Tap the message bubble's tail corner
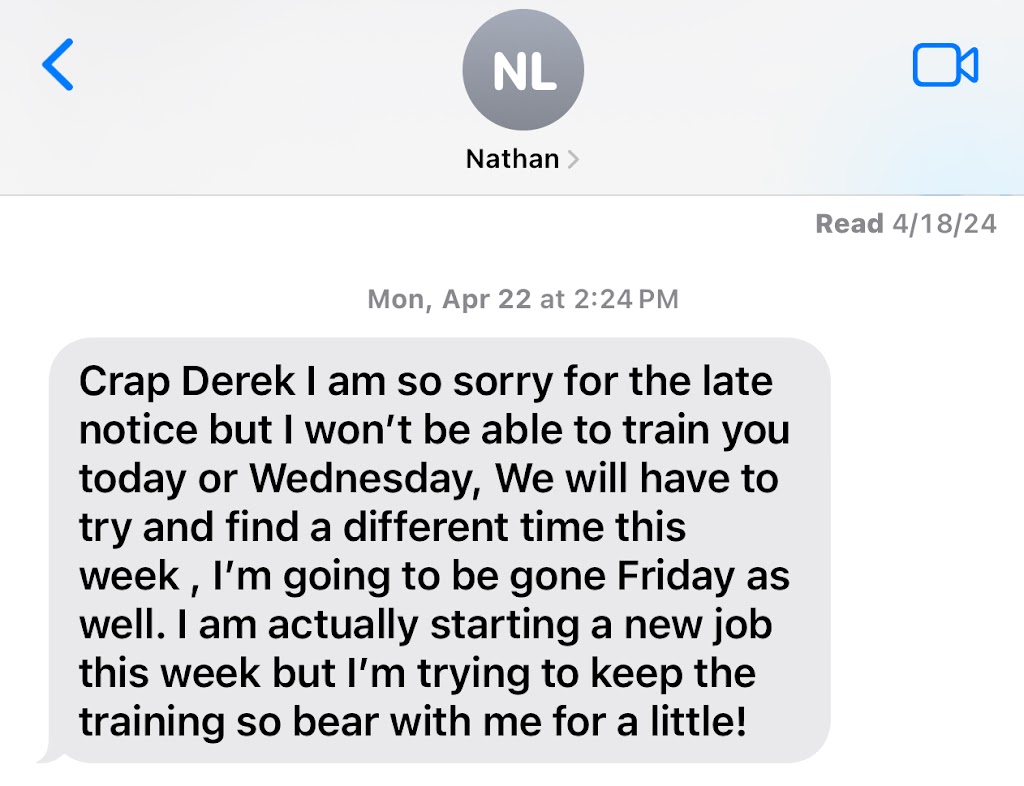The width and height of the screenshot is (1024, 786). [x=47, y=757]
